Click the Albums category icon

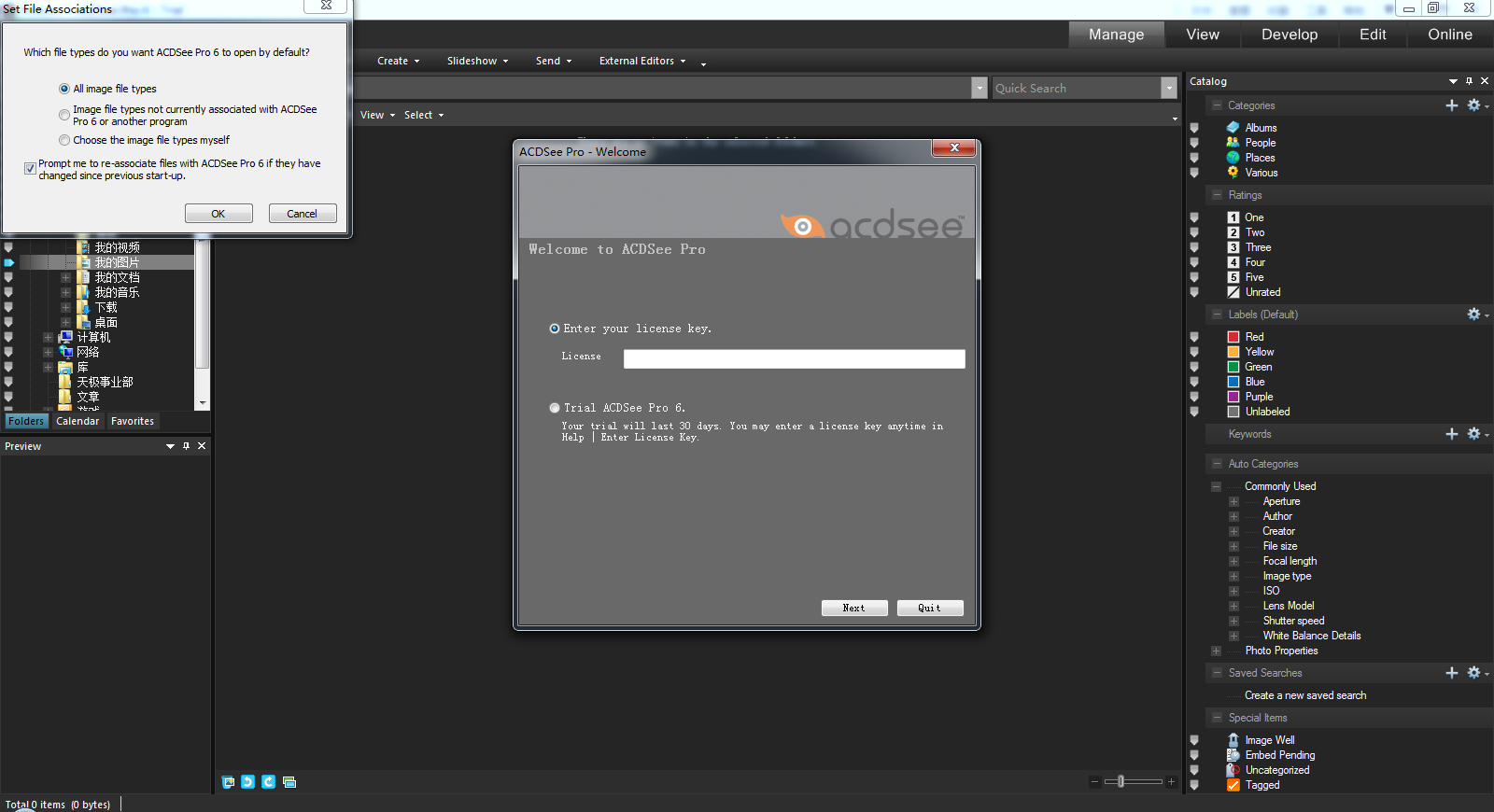pyautogui.click(x=1233, y=128)
